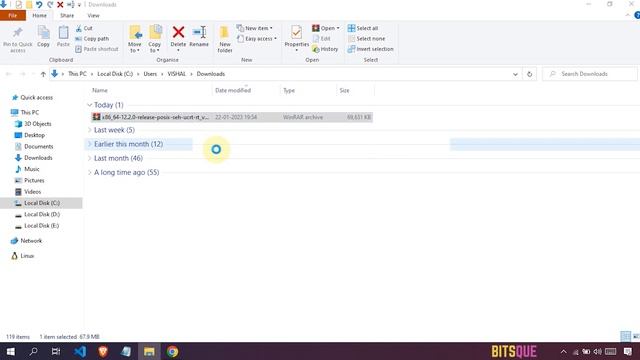This screenshot has width=640, height=360.
Task: Click Paste shortcut command
Action: [97, 49]
